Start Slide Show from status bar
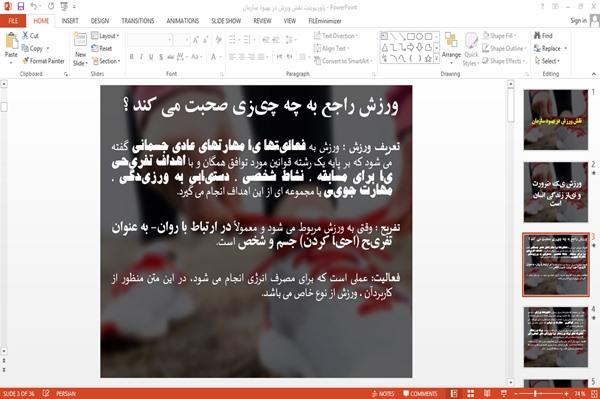This screenshot has width=600, height=399. pos(504,394)
